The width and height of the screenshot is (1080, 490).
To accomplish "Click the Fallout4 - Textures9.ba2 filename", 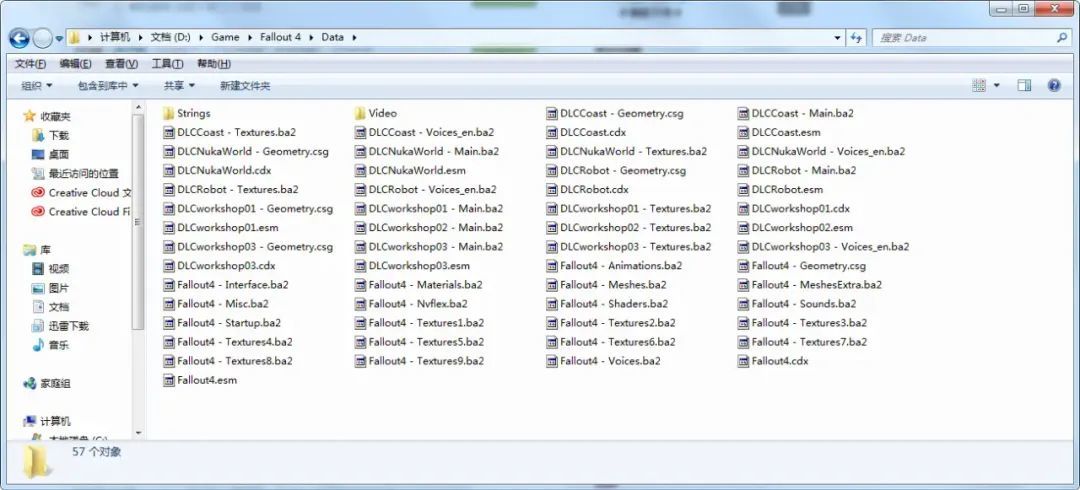I will tap(426, 360).
